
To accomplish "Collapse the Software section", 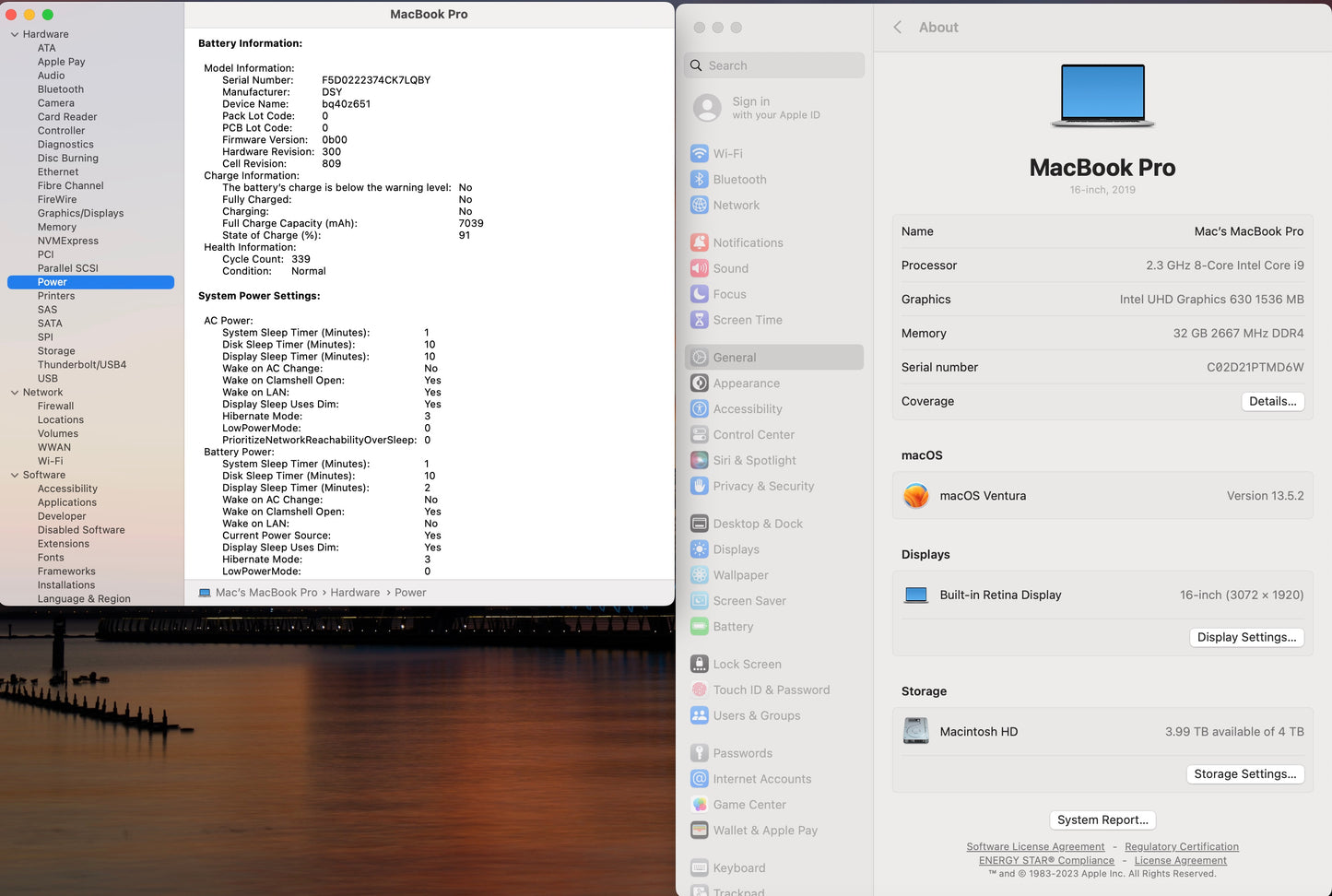I will pyautogui.click(x=15, y=475).
